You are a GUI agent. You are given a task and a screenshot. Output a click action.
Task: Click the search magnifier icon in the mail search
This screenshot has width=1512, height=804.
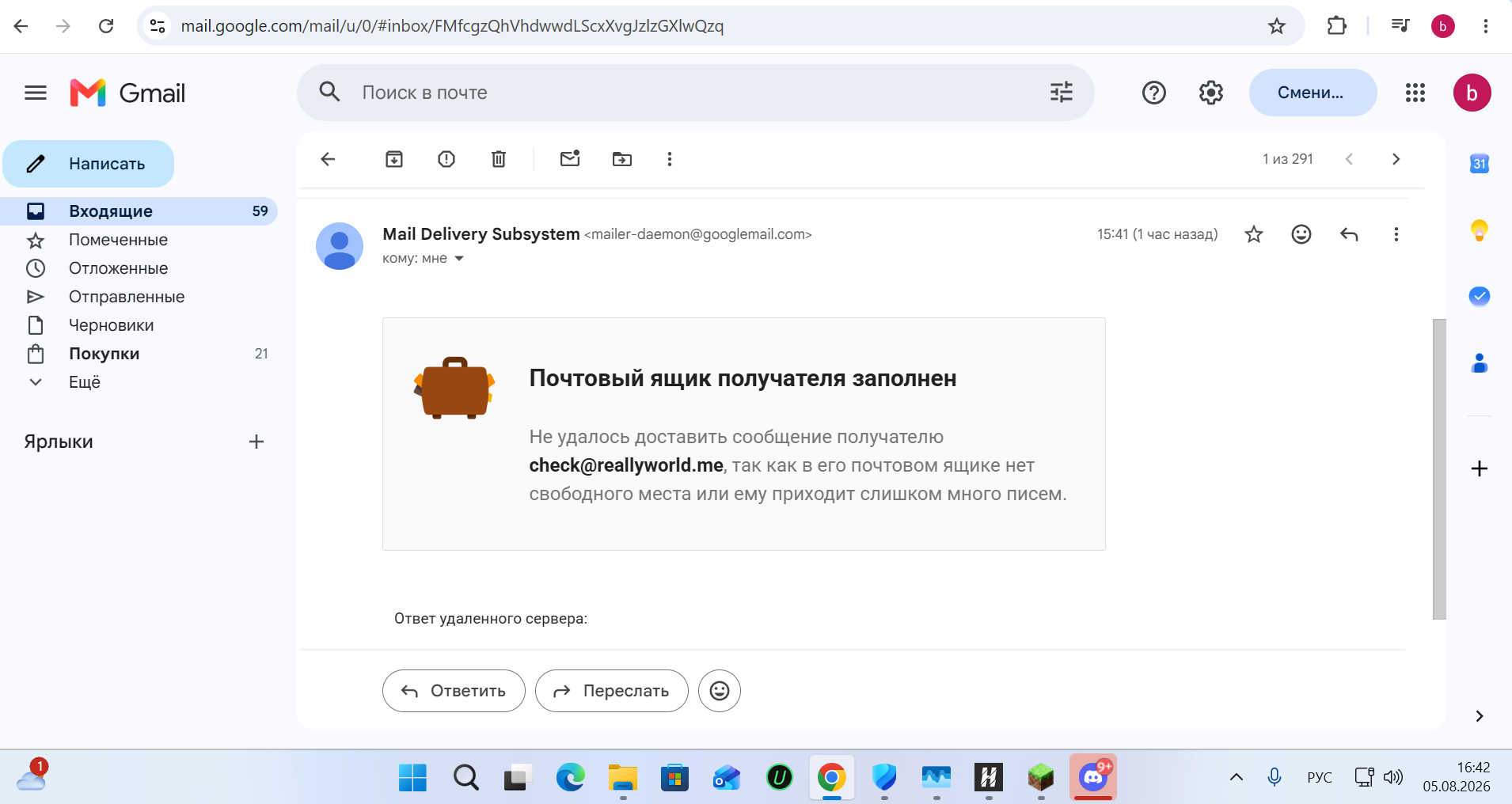(x=330, y=92)
